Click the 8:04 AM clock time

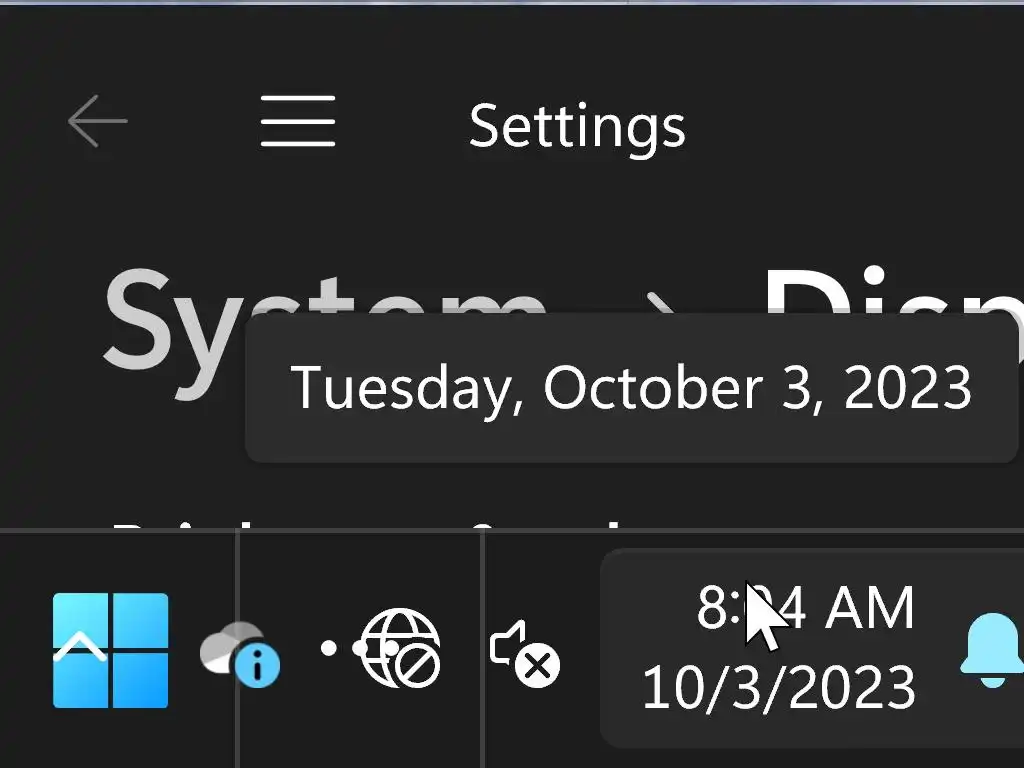806,608
